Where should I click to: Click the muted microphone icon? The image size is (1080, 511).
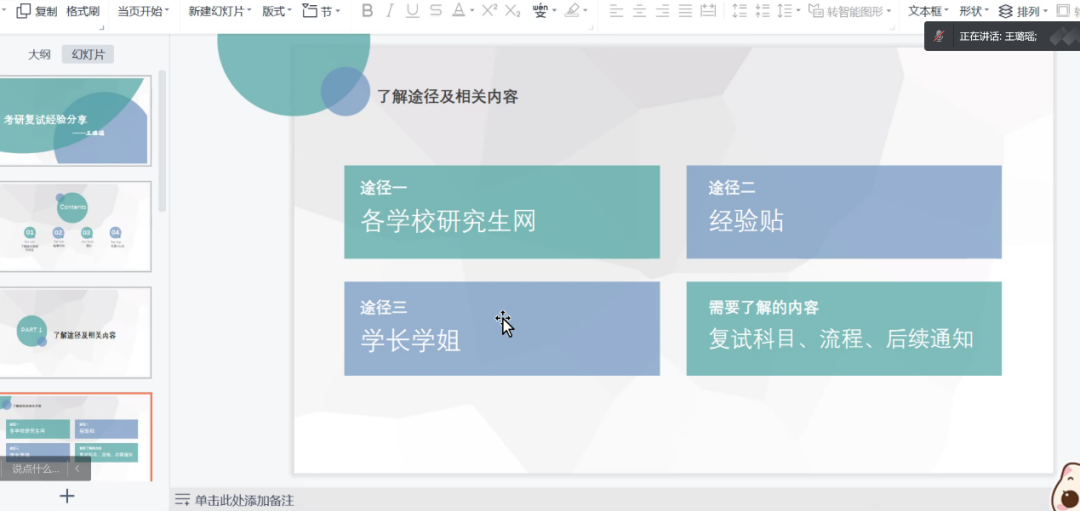(939, 36)
